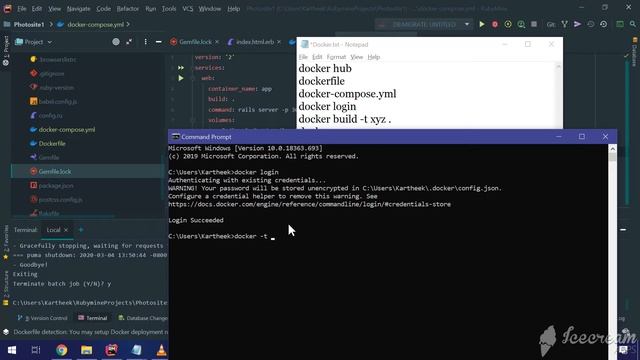Close the Local terminal tab
This screenshot has height=360, width=640.
(66, 230)
